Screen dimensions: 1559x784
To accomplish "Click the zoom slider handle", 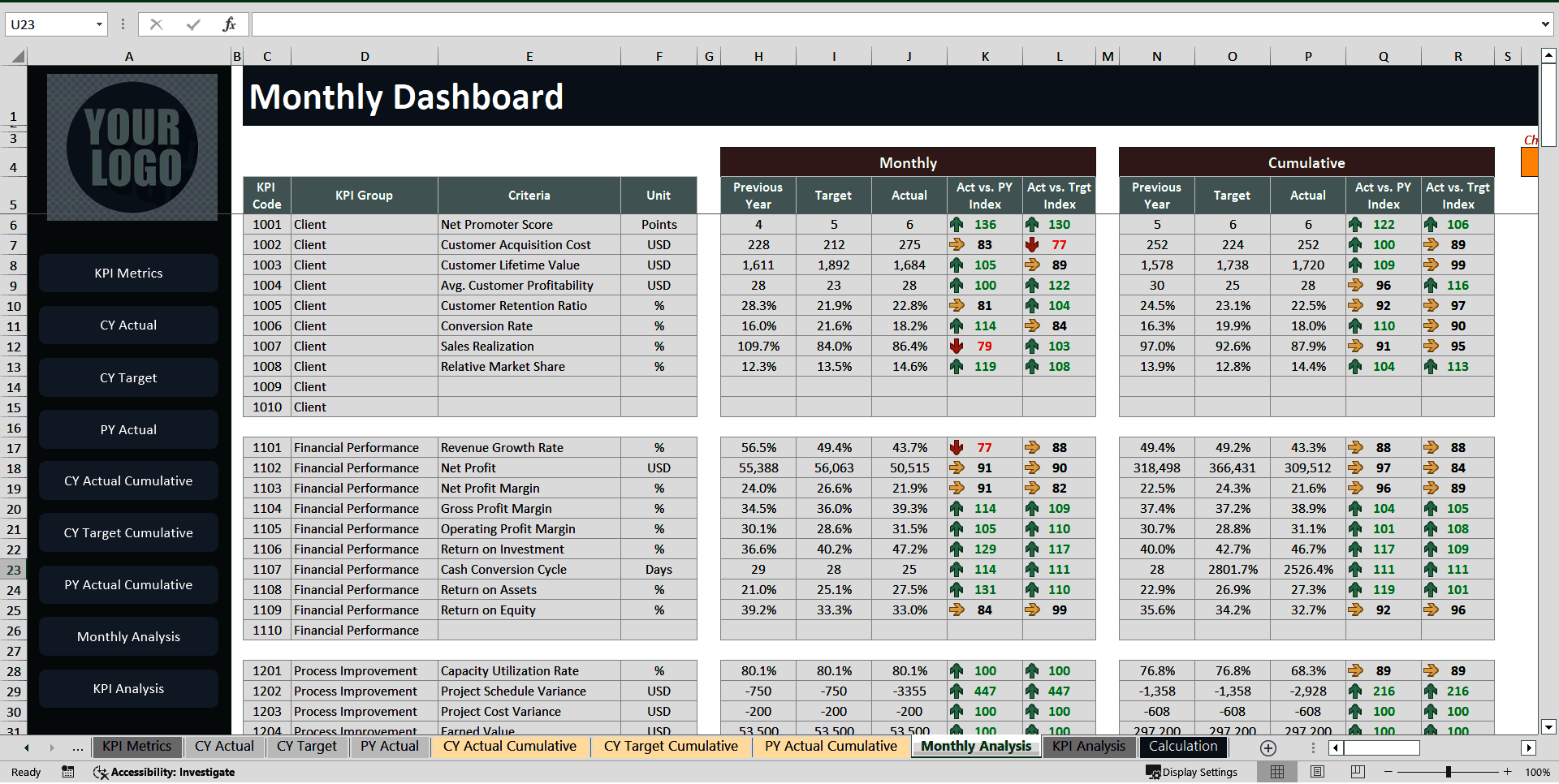I will [x=1448, y=772].
